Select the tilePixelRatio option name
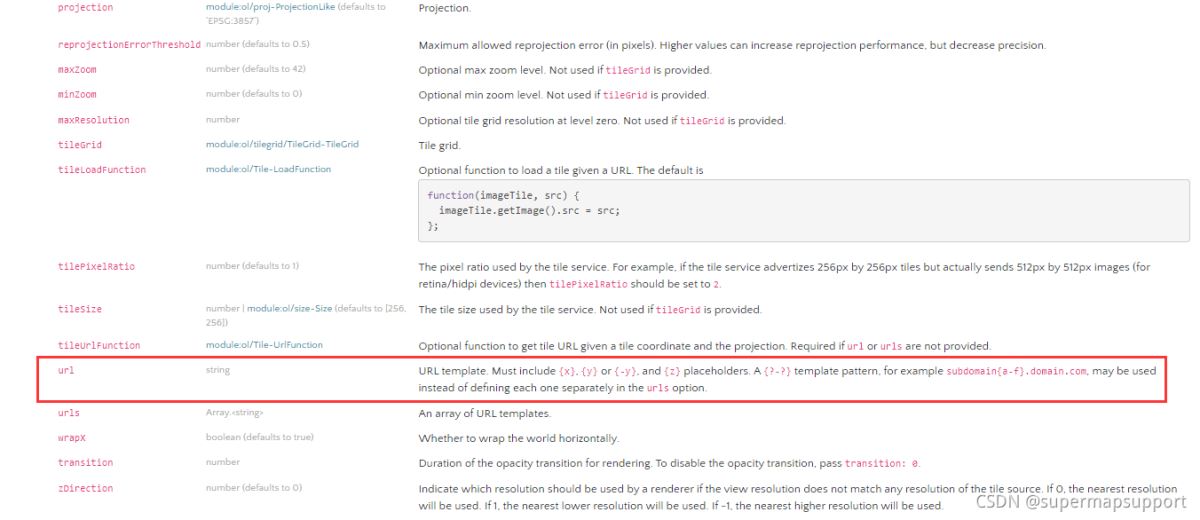 click(x=96, y=266)
